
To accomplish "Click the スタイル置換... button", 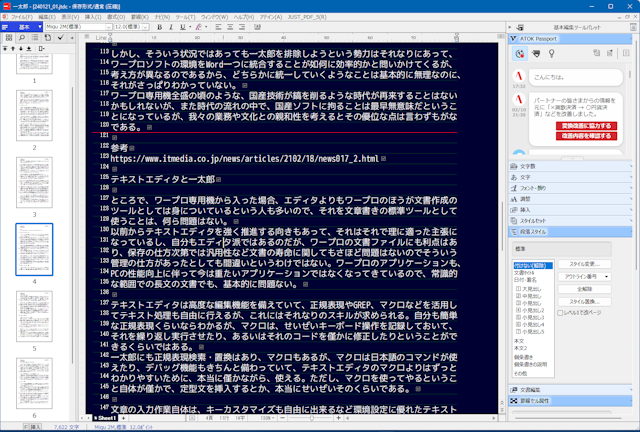I will tap(584, 302).
